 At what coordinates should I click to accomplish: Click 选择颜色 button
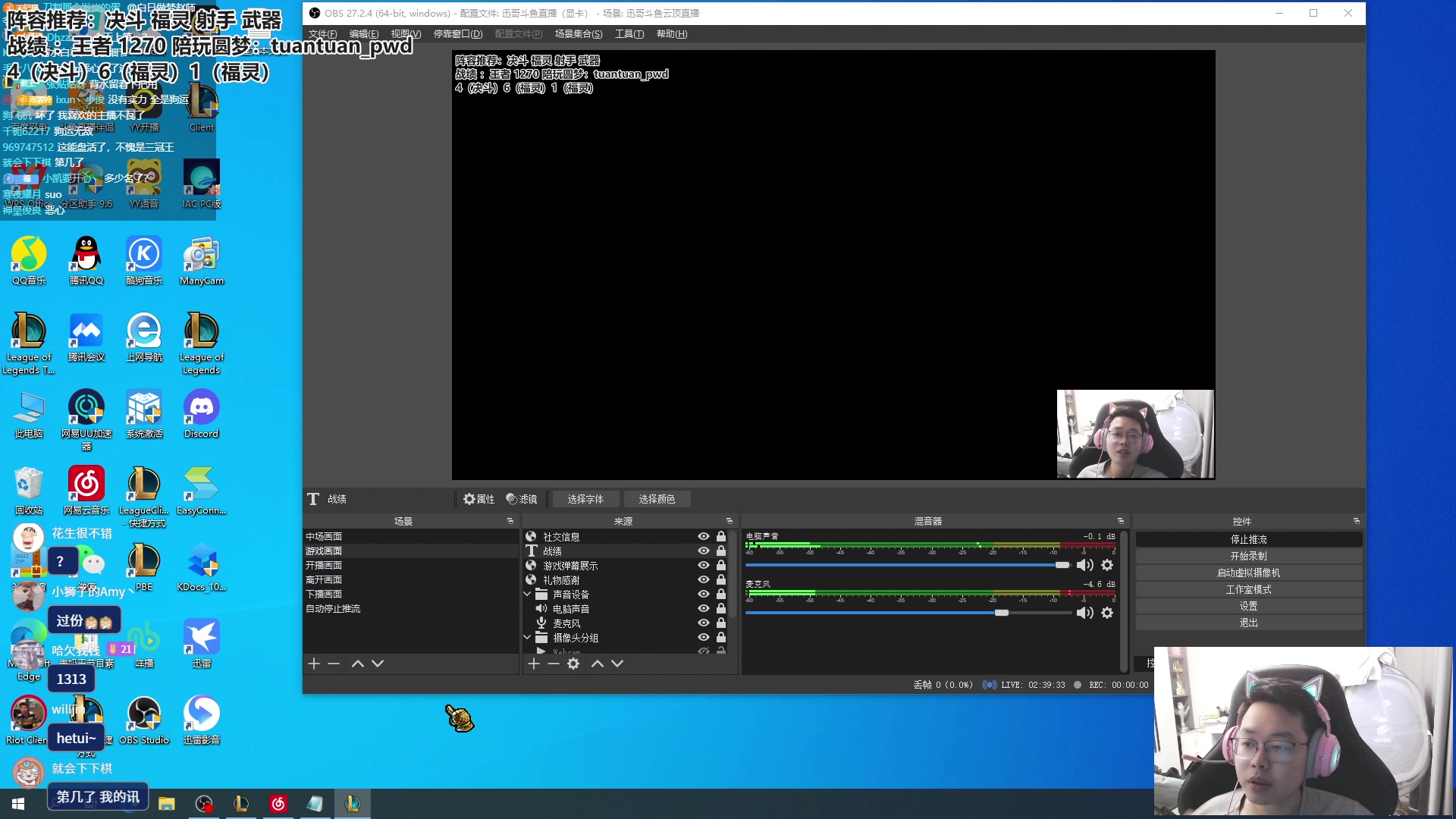(x=657, y=499)
